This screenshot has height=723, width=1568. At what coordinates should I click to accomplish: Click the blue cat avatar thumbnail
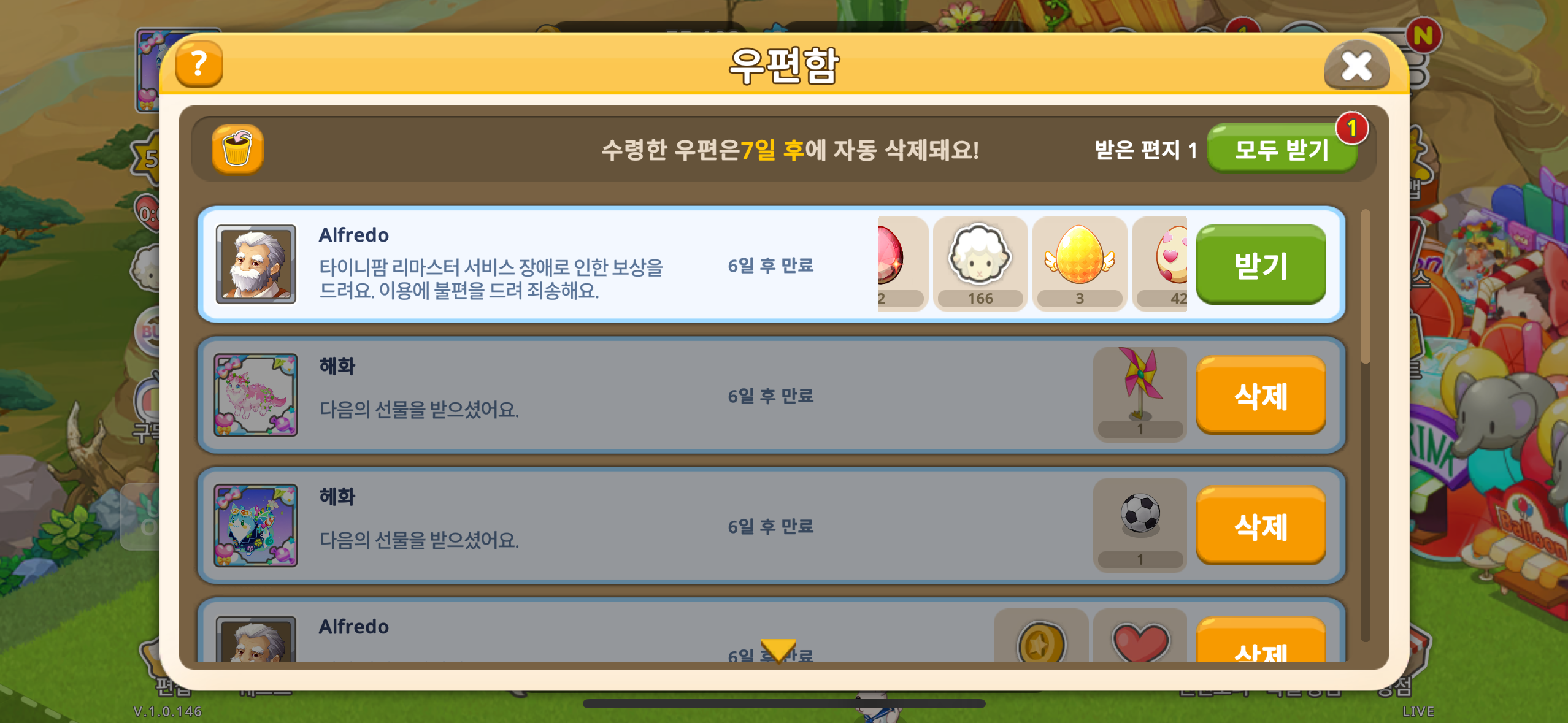click(x=256, y=526)
